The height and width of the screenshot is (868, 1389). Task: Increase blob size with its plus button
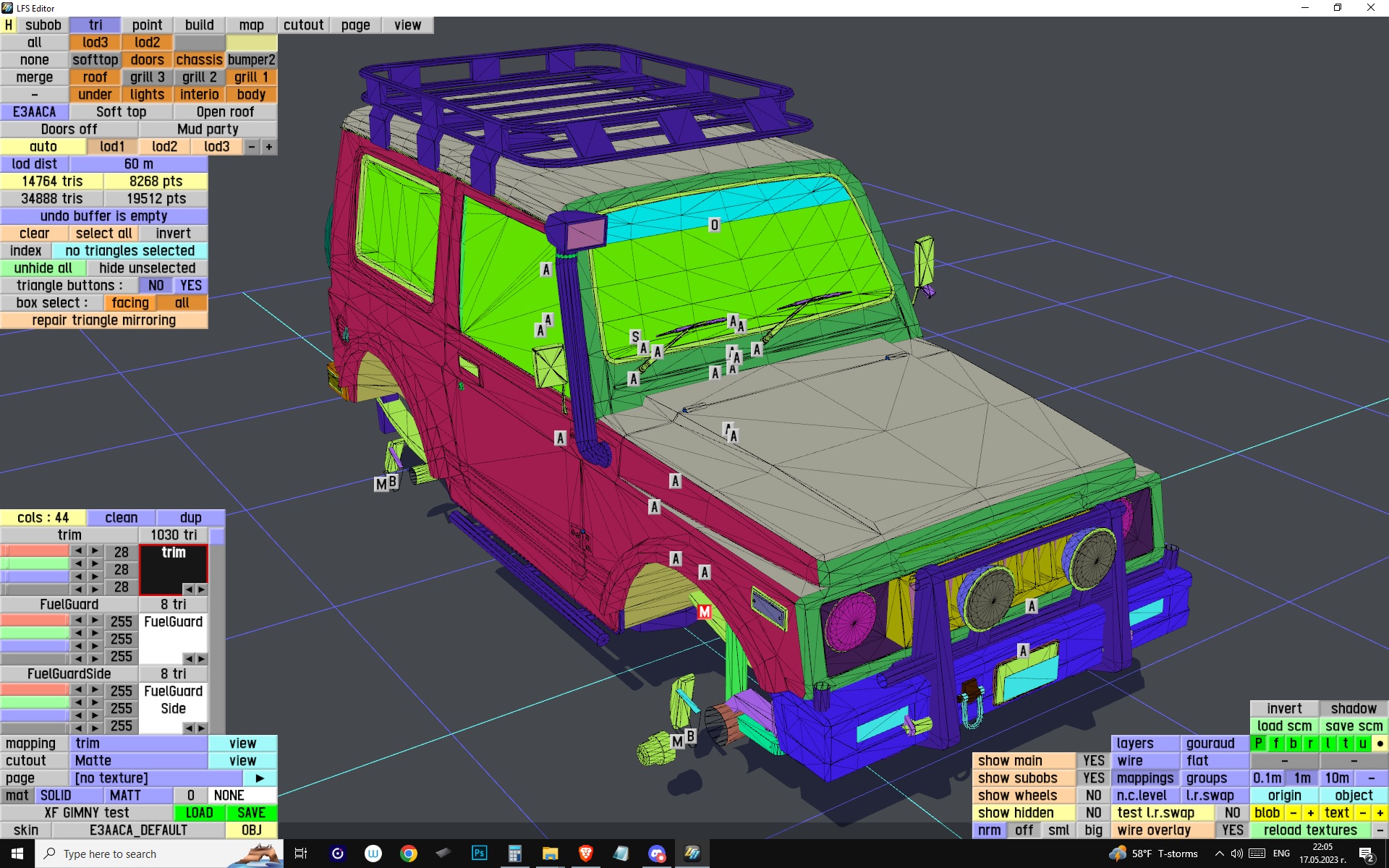pos(1310,813)
